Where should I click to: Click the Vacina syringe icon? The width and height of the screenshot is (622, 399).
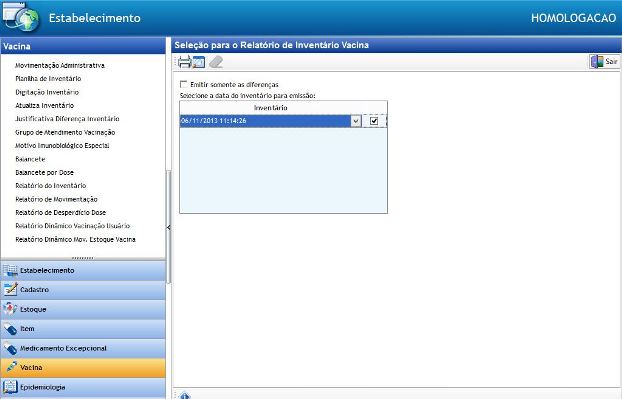click(11, 367)
